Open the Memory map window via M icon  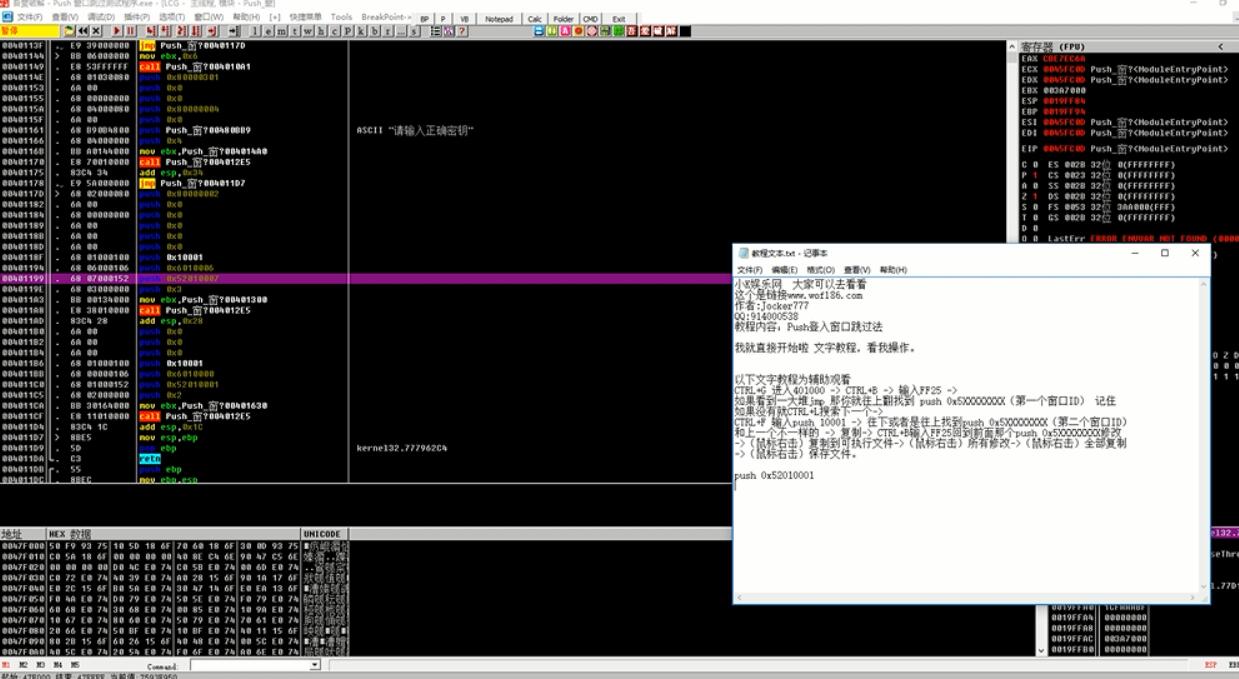pyautogui.click(x=280, y=30)
